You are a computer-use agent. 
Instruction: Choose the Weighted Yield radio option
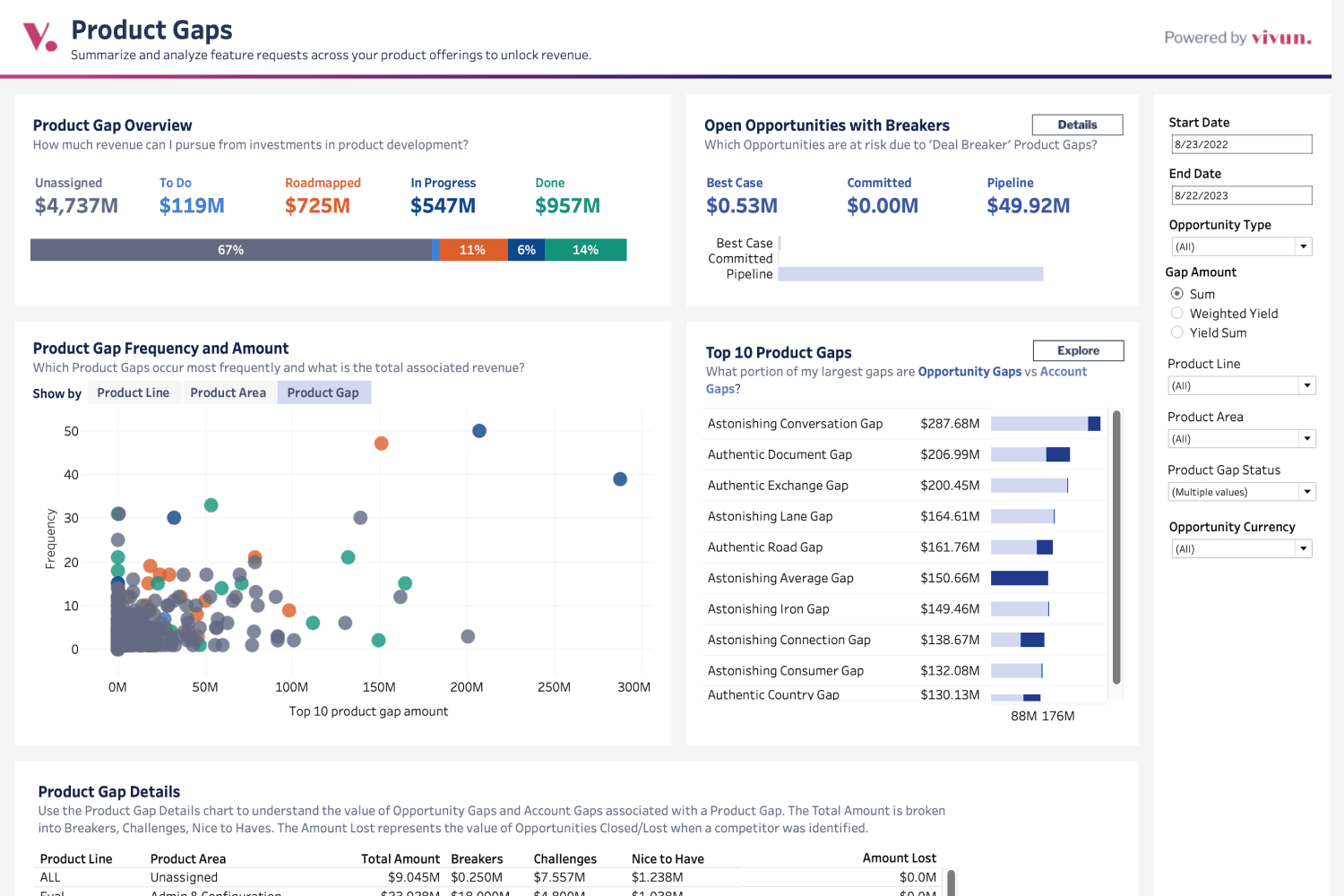coord(1177,314)
